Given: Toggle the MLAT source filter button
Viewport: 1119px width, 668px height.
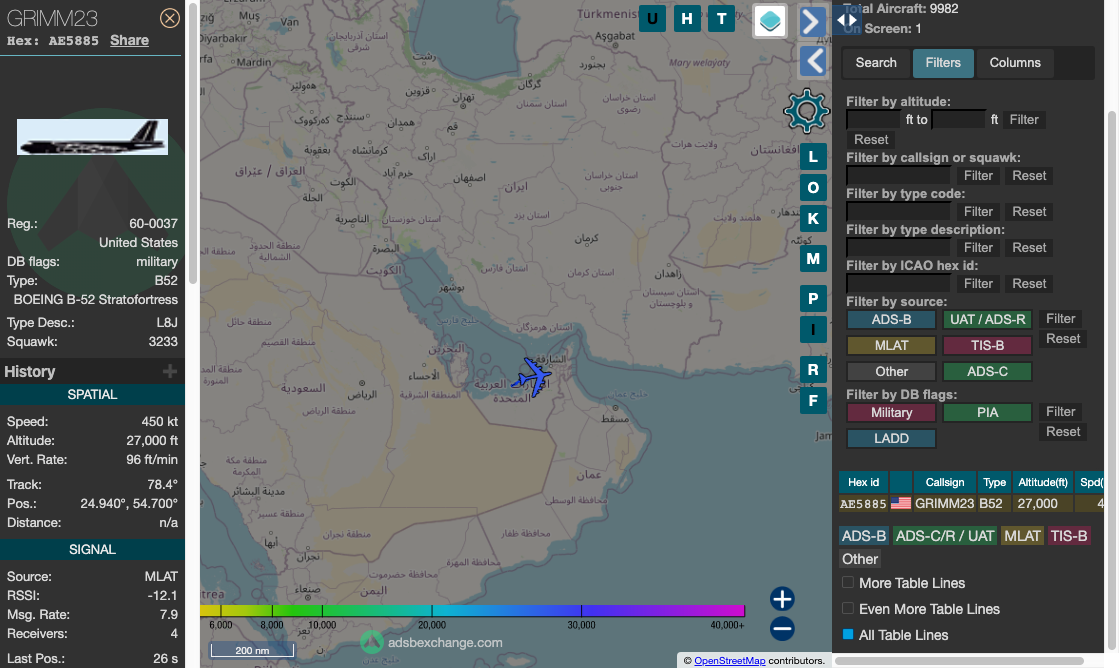Looking at the screenshot, I should coord(891,345).
